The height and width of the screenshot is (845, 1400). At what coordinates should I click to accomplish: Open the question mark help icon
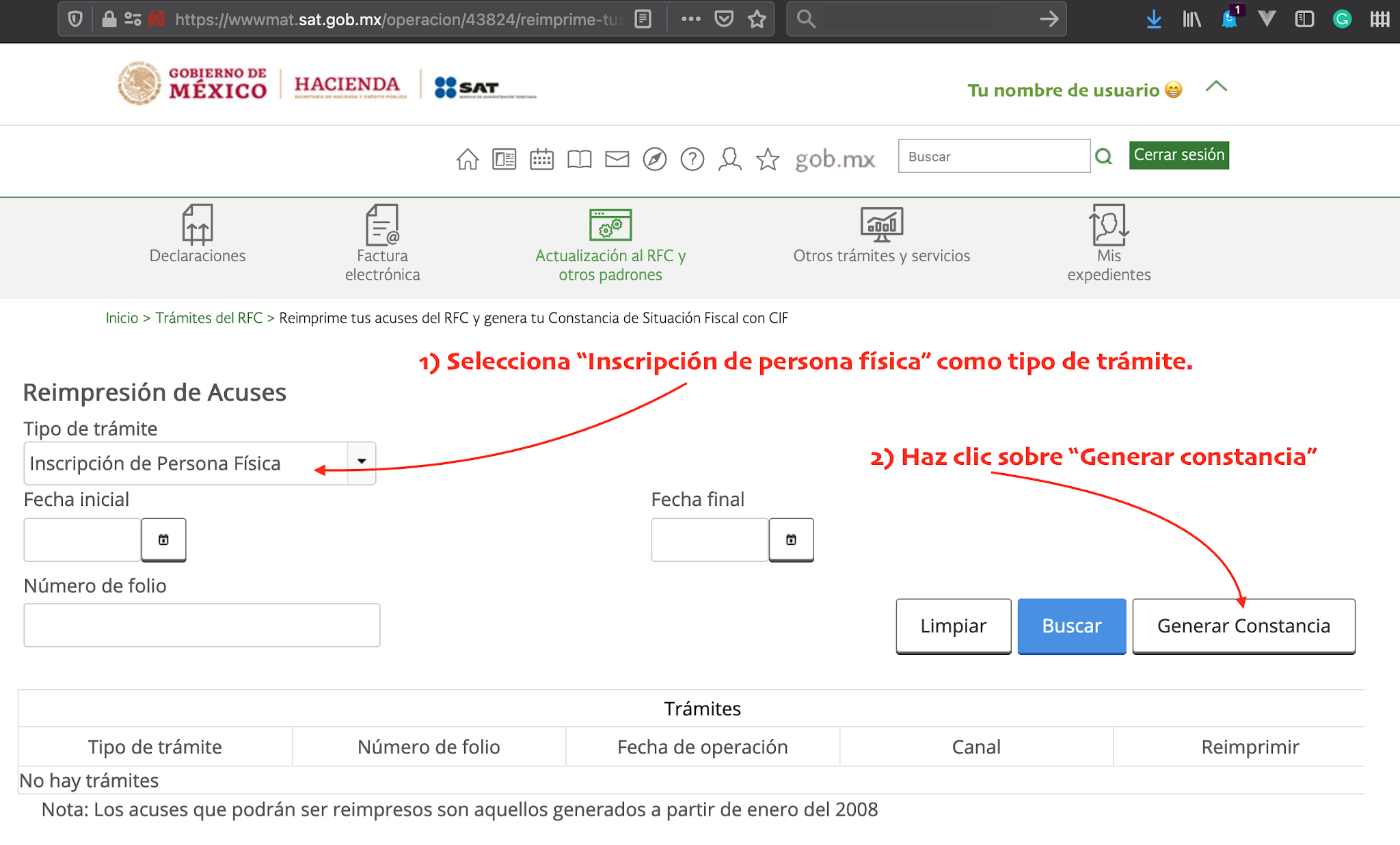click(x=692, y=159)
